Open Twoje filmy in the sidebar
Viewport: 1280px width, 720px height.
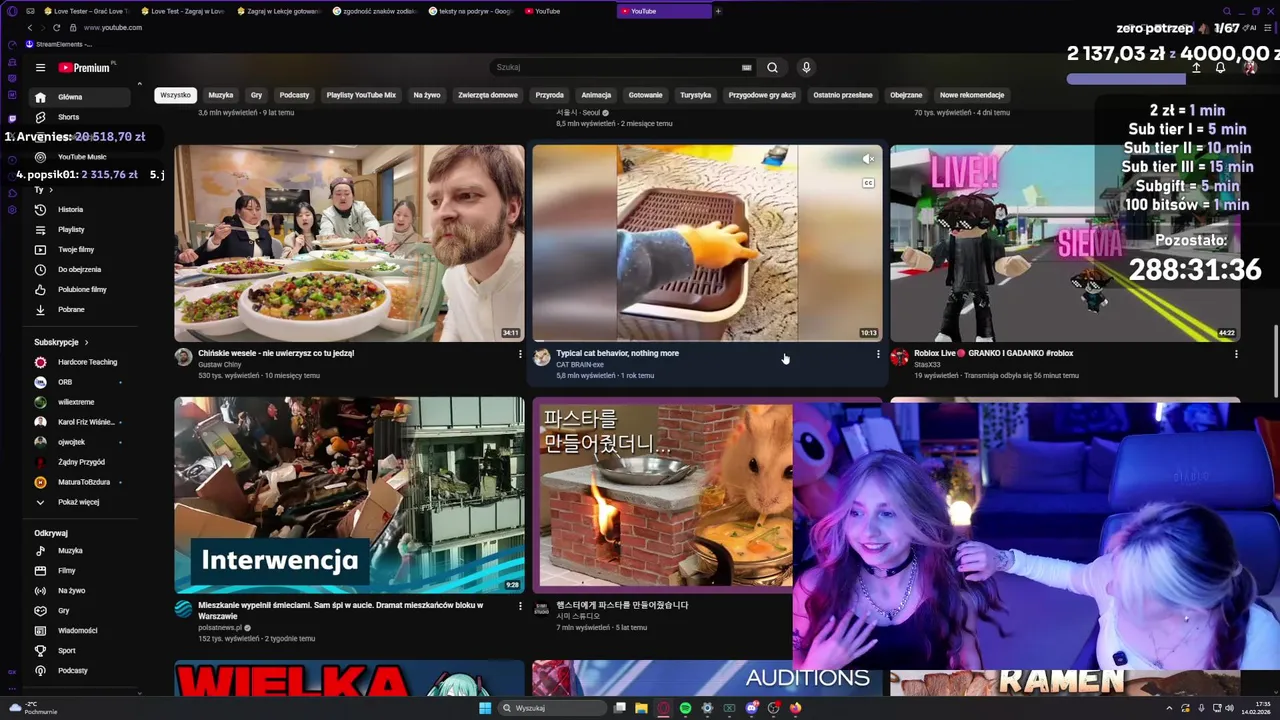76,250
